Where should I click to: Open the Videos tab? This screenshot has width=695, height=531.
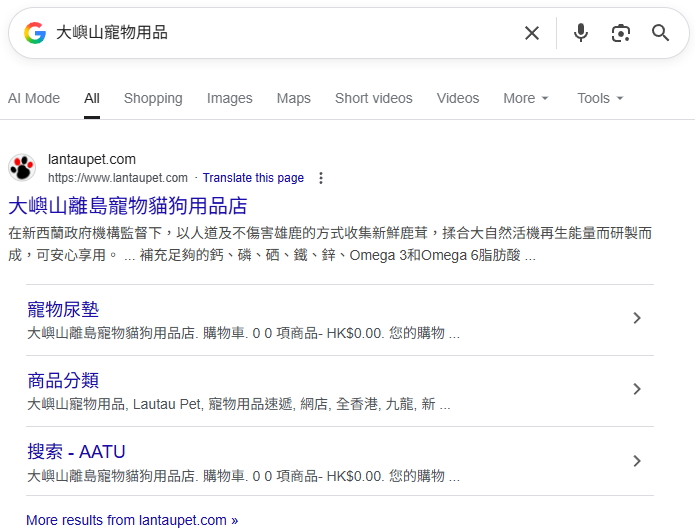(457, 98)
